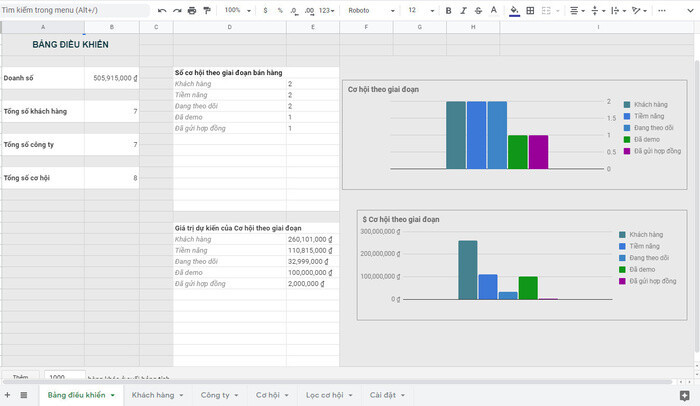This screenshot has height=406, width=700.
Task: Open the text wrapping options
Action: [x=618, y=10]
